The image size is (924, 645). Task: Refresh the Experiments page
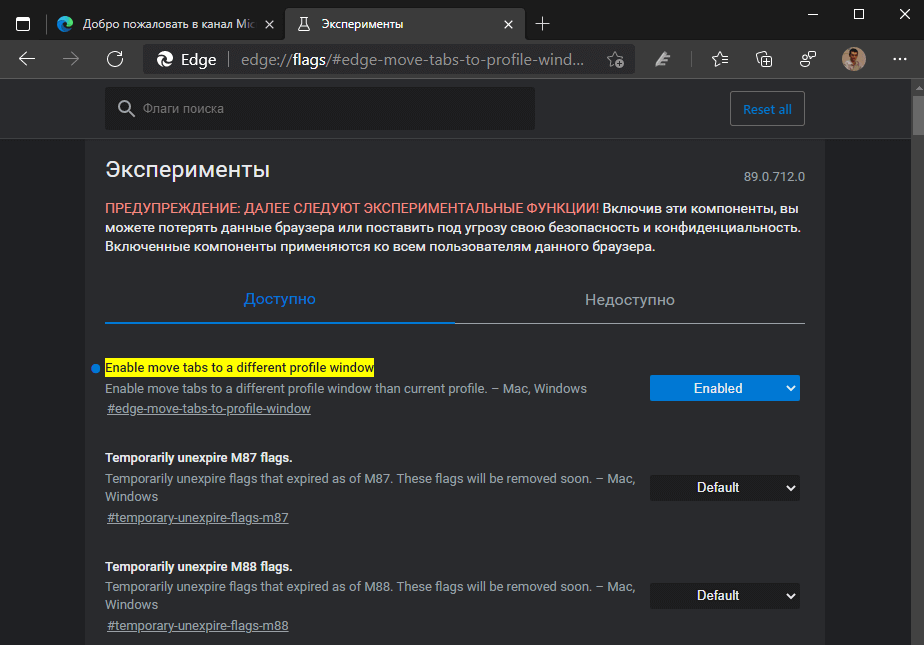[x=115, y=59]
